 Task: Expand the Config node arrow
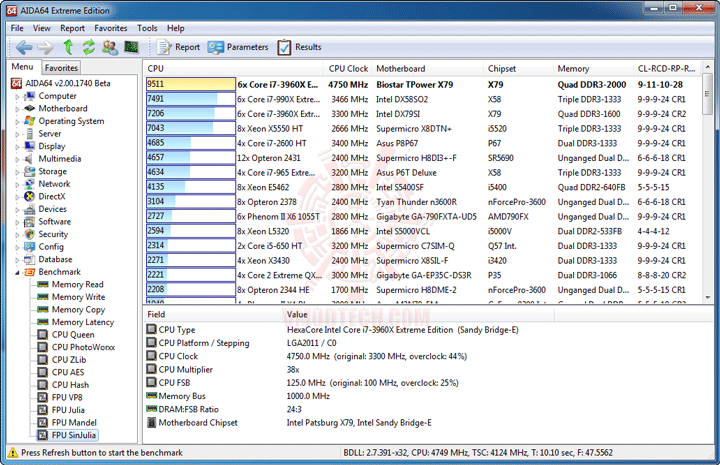tap(17, 247)
